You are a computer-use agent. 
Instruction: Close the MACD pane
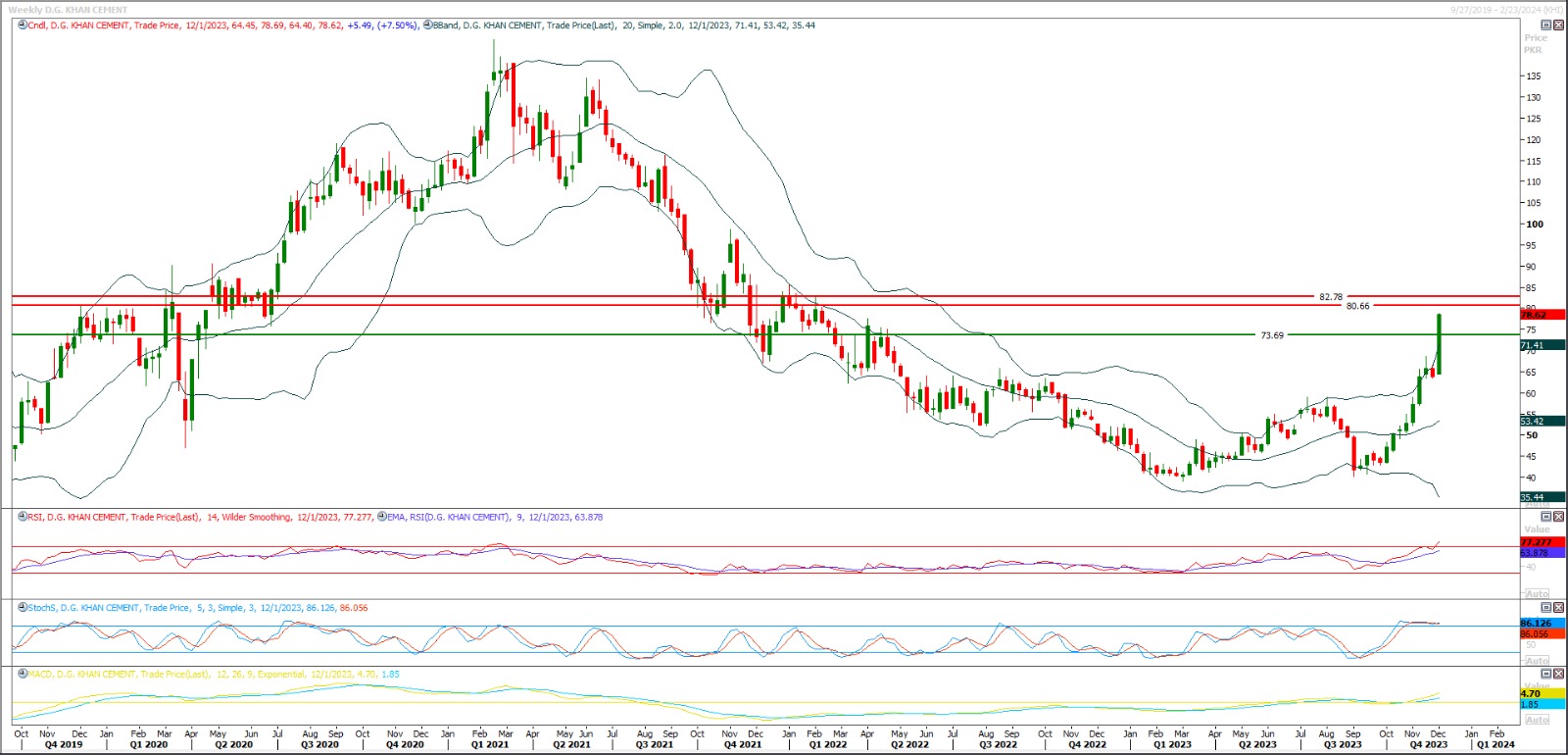point(1558,675)
